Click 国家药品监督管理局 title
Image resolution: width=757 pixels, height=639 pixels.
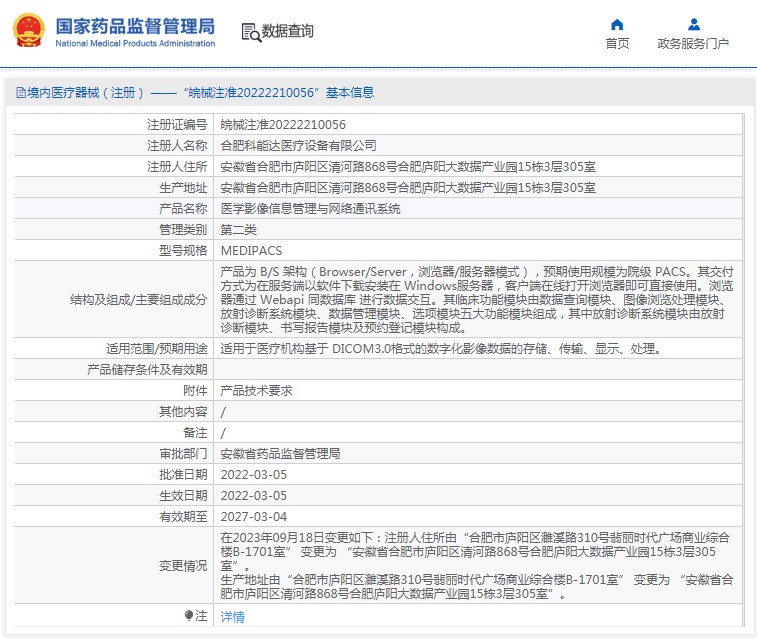pyautogui.click(x=135, y=26)
